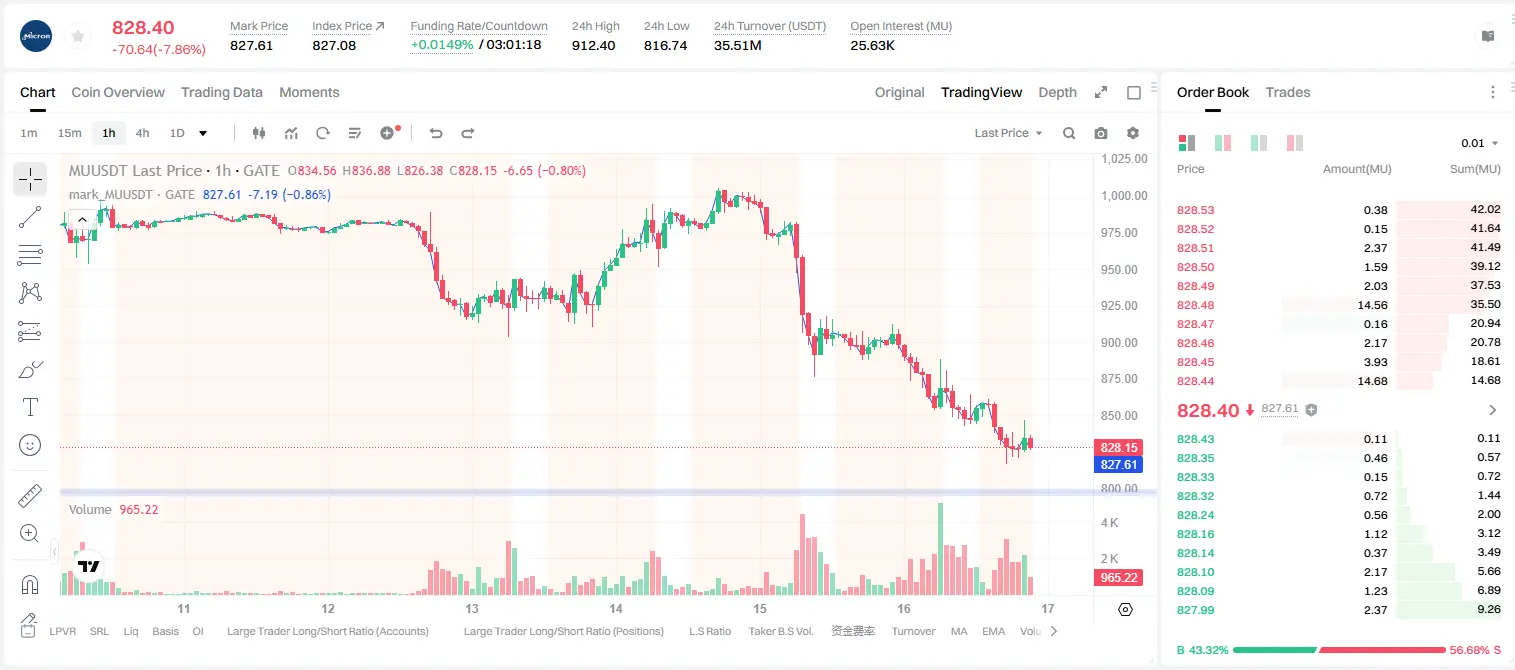Toggle the magnet snap mode
The width and height of the screenshot is (1515, 670).
coord(30,585)
